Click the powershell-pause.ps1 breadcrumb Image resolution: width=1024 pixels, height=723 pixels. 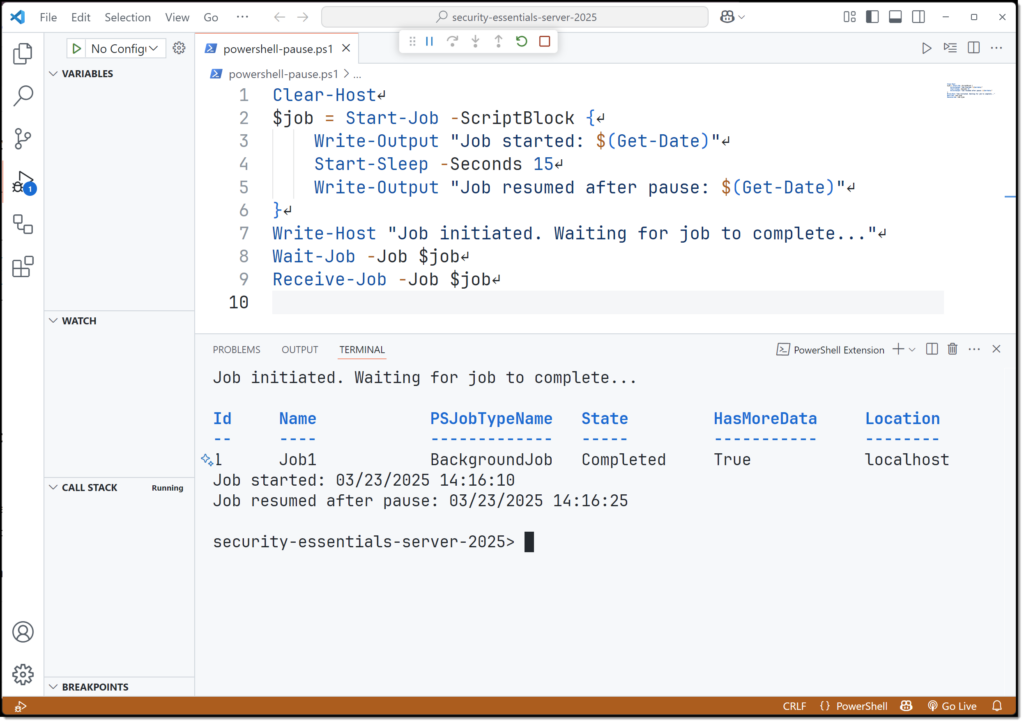283,74
